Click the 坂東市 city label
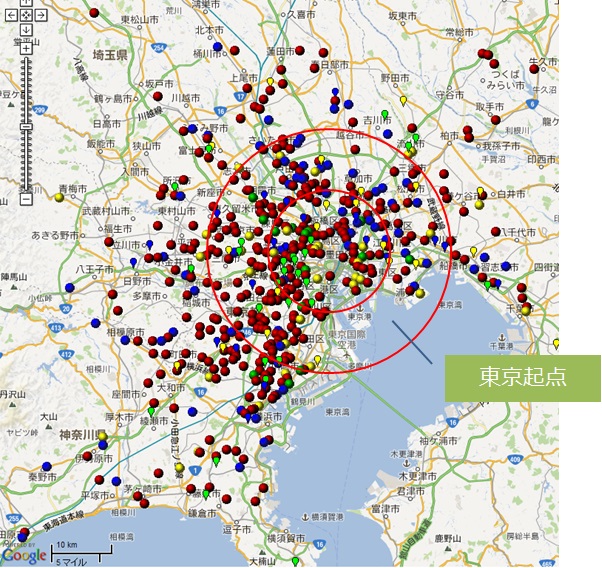602x568 pixels. pos(402,16)
